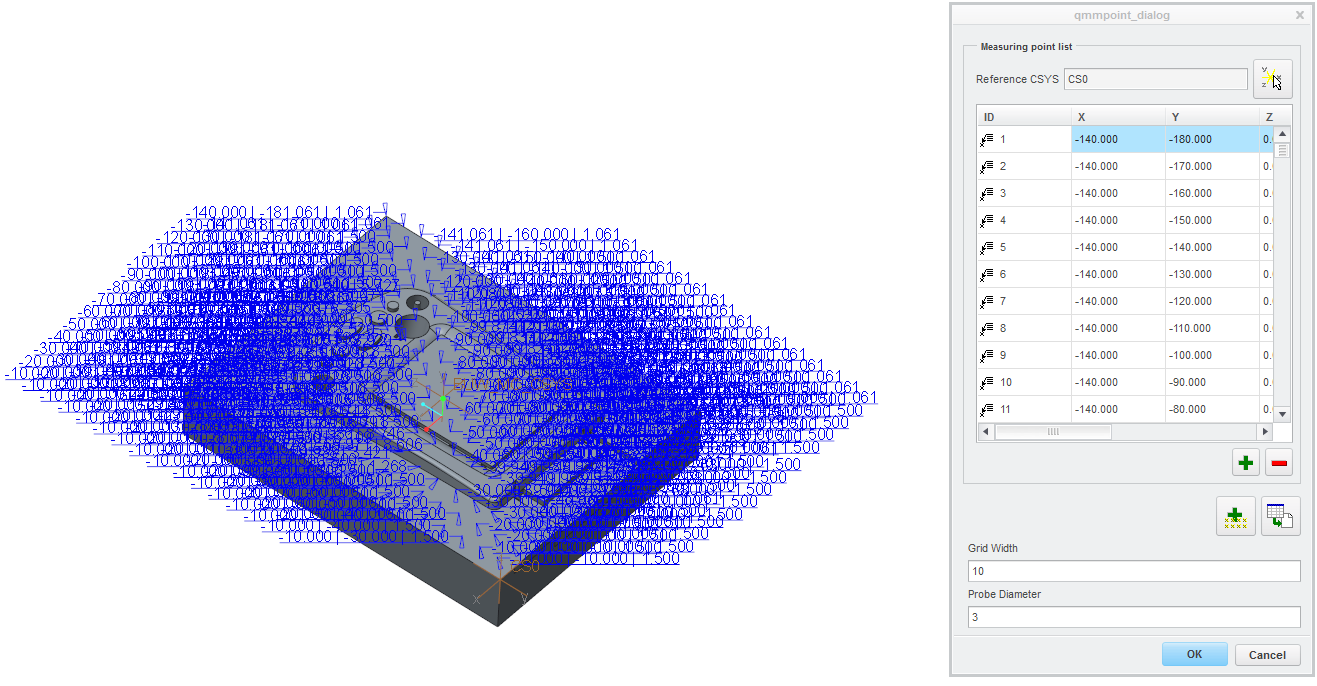Remove measuring point with red minus

click(1279, 462)
